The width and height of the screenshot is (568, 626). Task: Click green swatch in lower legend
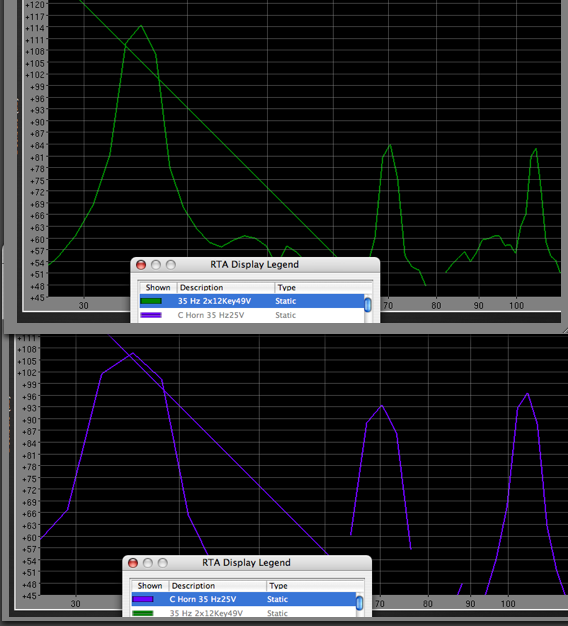(x=143, y=613)
